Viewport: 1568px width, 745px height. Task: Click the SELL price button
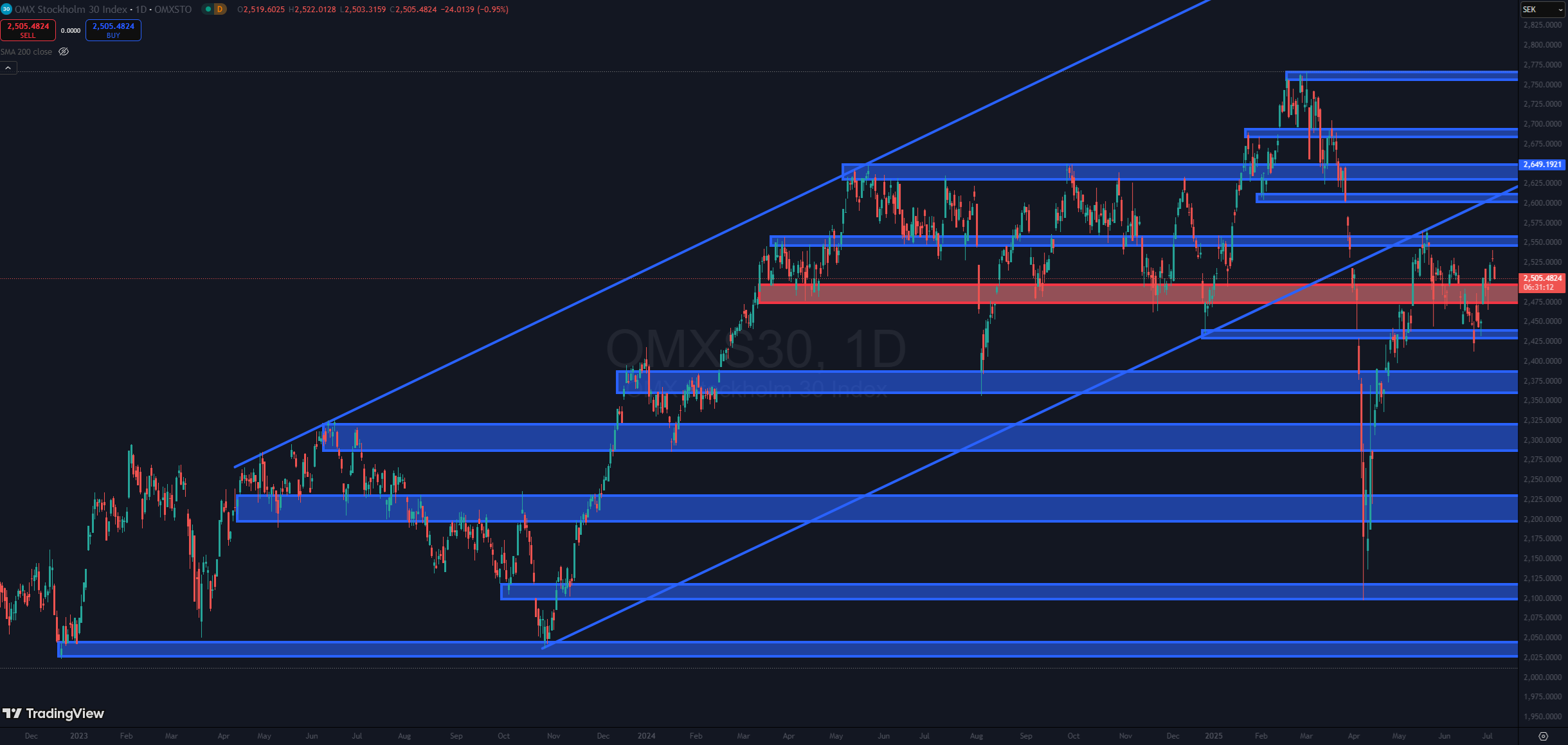[x=28, y=30]
